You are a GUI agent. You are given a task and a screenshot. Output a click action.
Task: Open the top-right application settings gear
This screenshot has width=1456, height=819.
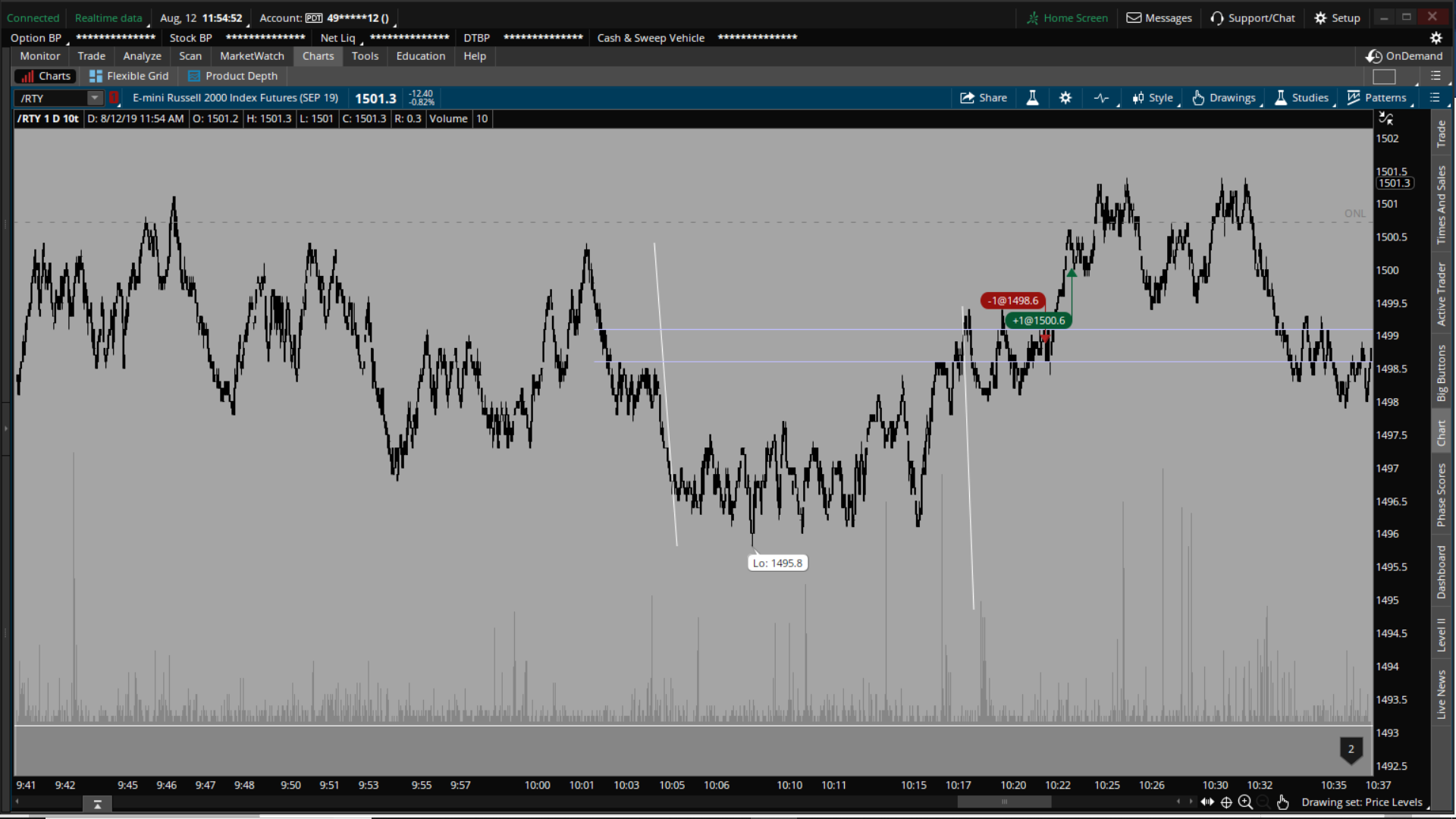click(x=1436, y=38)
